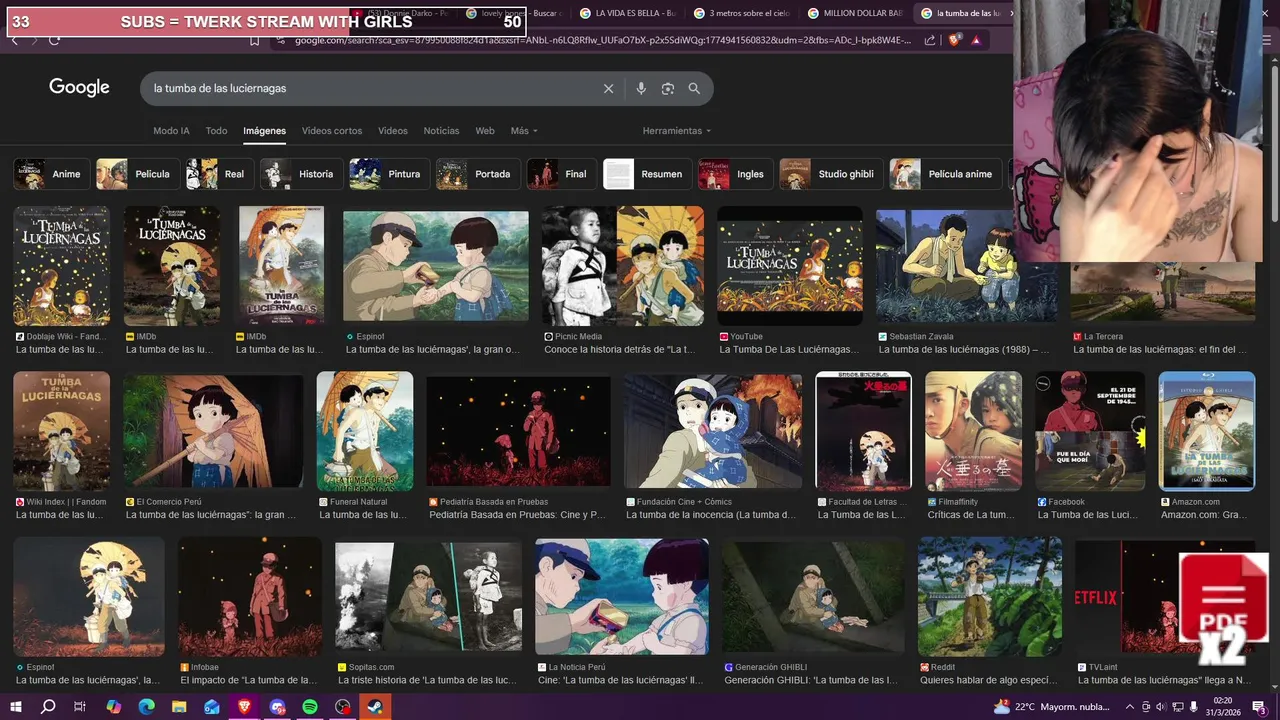Open the Picnic Media photo thumbnail
The width and height of the screenshot is (1280, 720).
pos(623,266)
